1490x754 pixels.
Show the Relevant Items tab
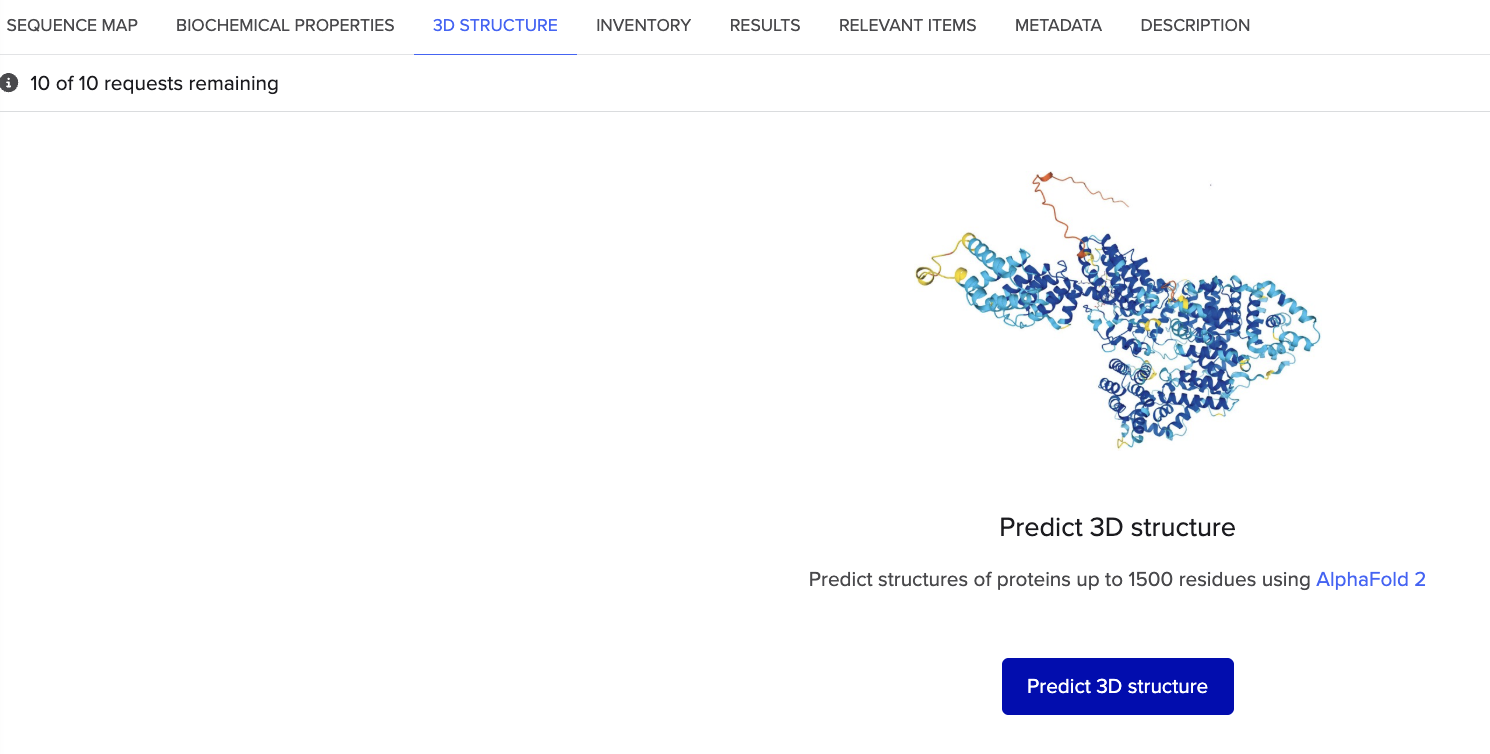point(907,25)
